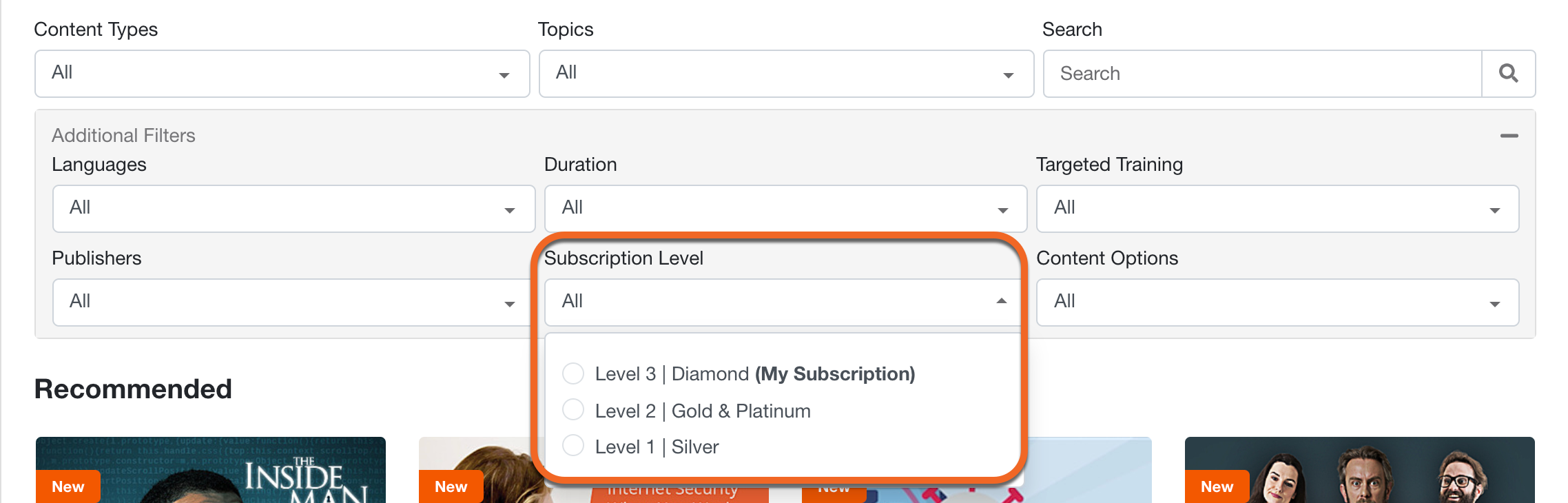
Task: Open the Duration dropdown
Action: (785, 209)
